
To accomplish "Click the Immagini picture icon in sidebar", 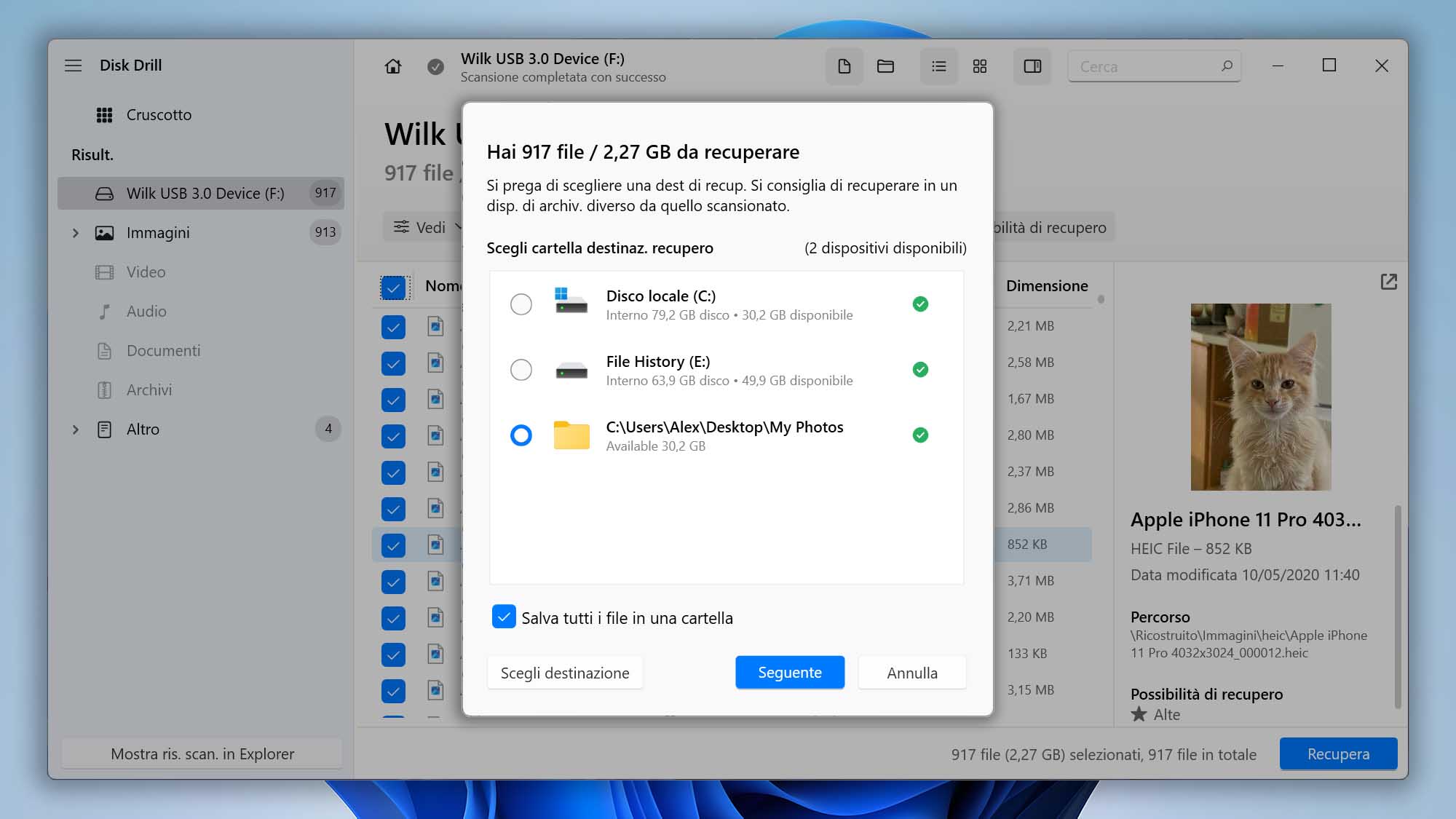I will click(105, 233).
